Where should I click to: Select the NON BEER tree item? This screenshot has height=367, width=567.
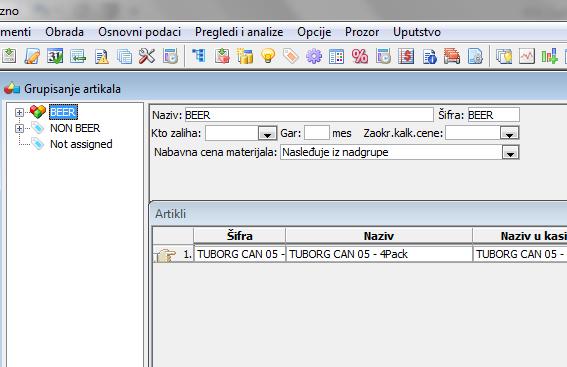point(75,128)
